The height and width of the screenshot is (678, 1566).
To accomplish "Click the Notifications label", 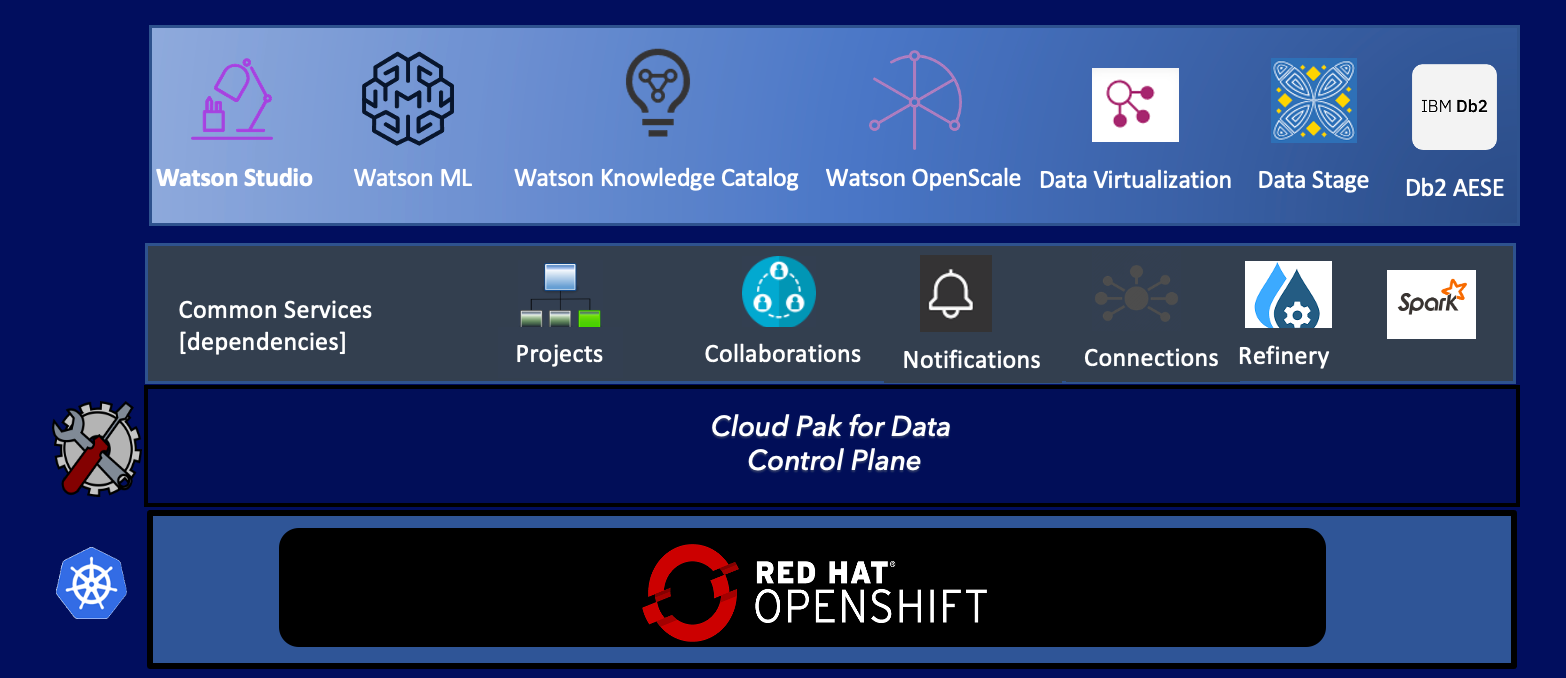I will tap(971, 360).
